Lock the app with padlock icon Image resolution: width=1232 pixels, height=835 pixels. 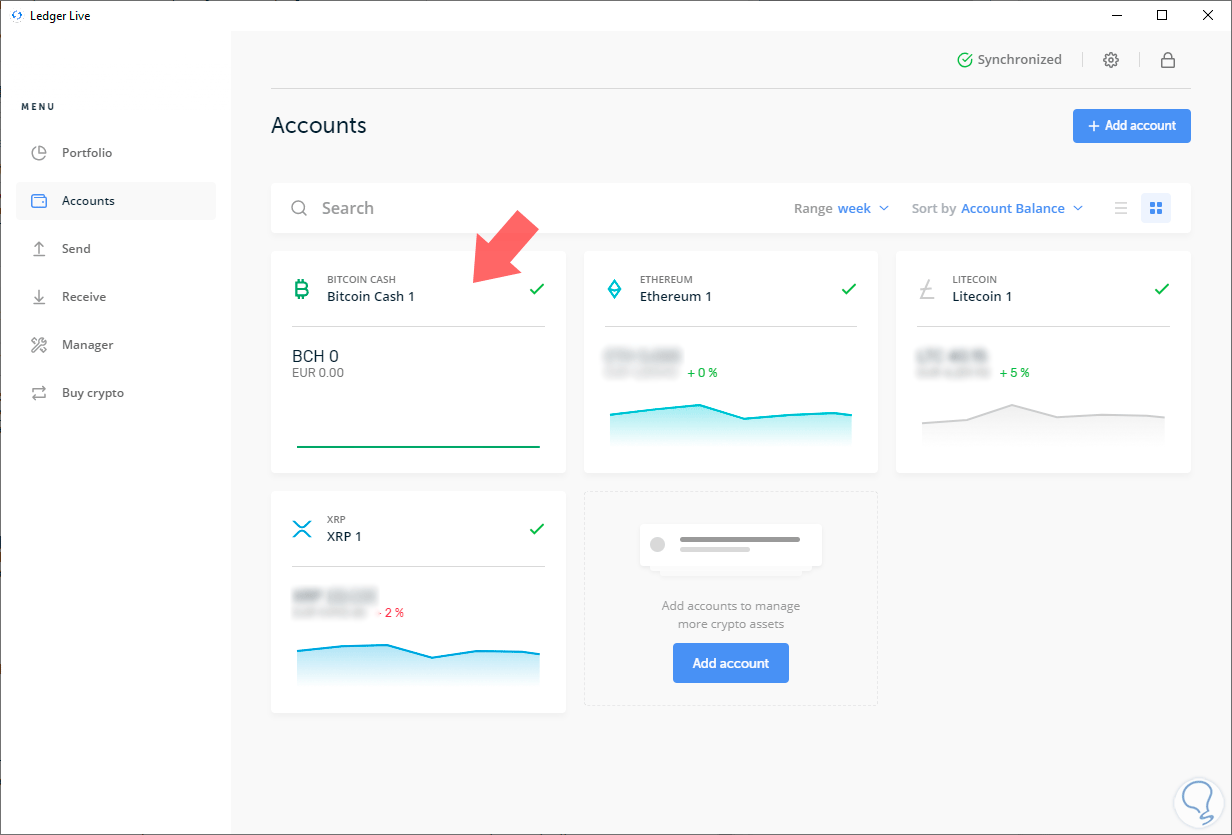point(1167,60)
